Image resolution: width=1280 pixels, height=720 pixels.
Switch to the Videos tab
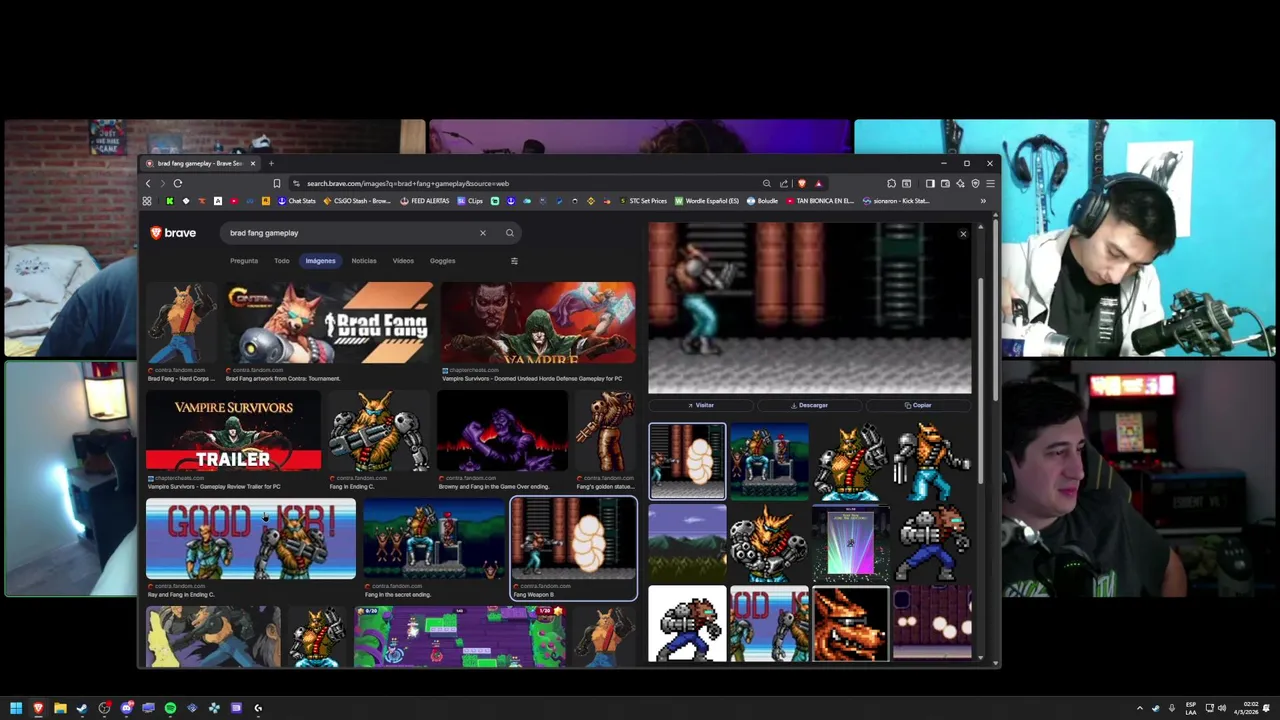pyautogui.click(x=403, y=261)
